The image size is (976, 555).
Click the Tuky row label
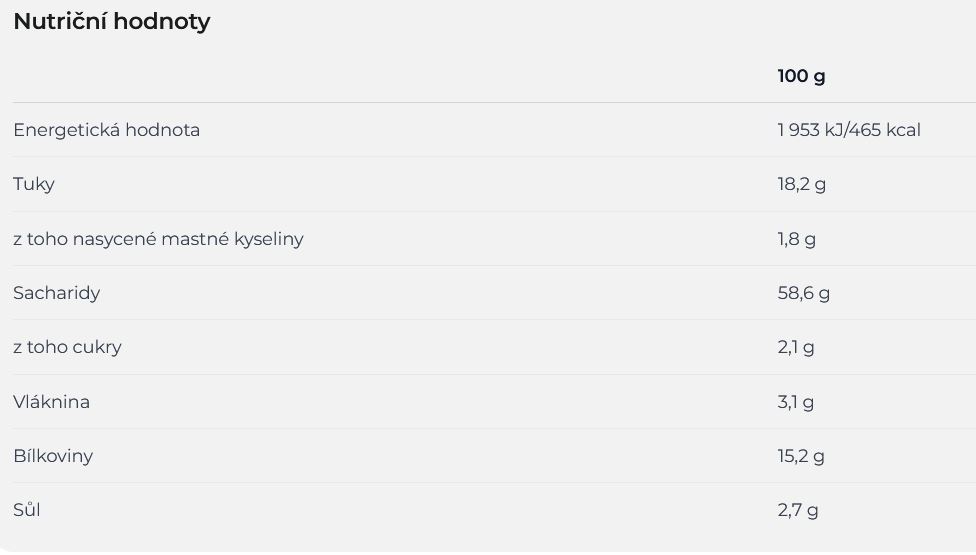tap(34, 184)
